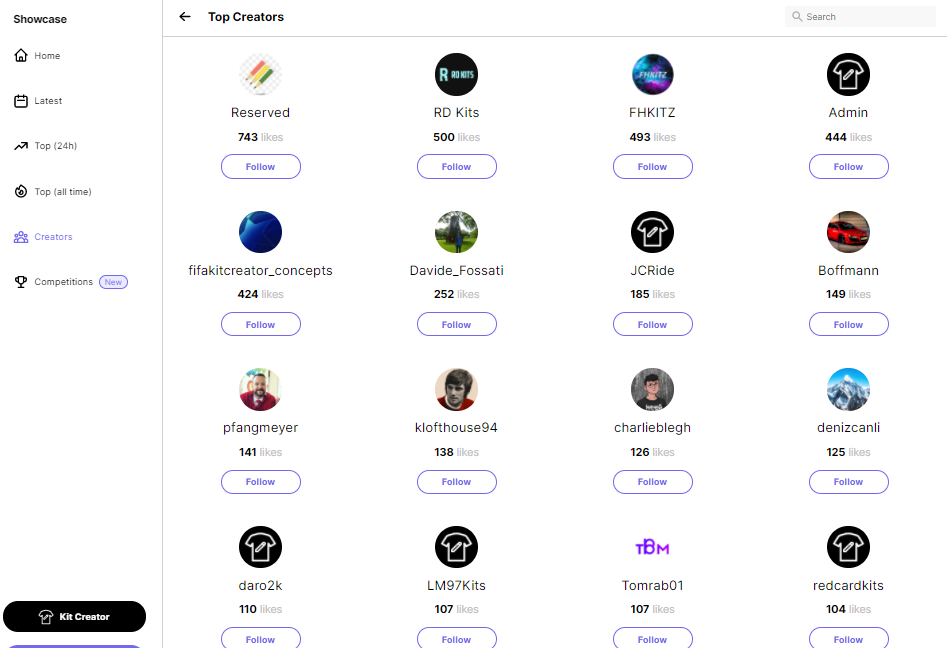This screenshot has width=952, height=648.
Task: Click the FHKITZ avatar image
Action: click(x=652, y=74)
